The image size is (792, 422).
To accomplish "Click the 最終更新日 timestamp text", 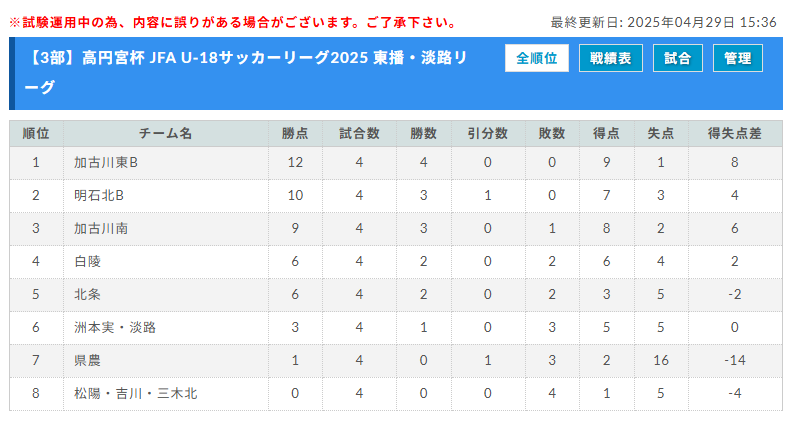I will coord(664,22).
